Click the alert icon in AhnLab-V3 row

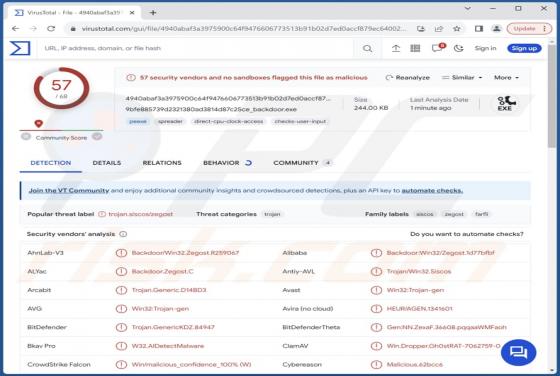pos(121,253)
